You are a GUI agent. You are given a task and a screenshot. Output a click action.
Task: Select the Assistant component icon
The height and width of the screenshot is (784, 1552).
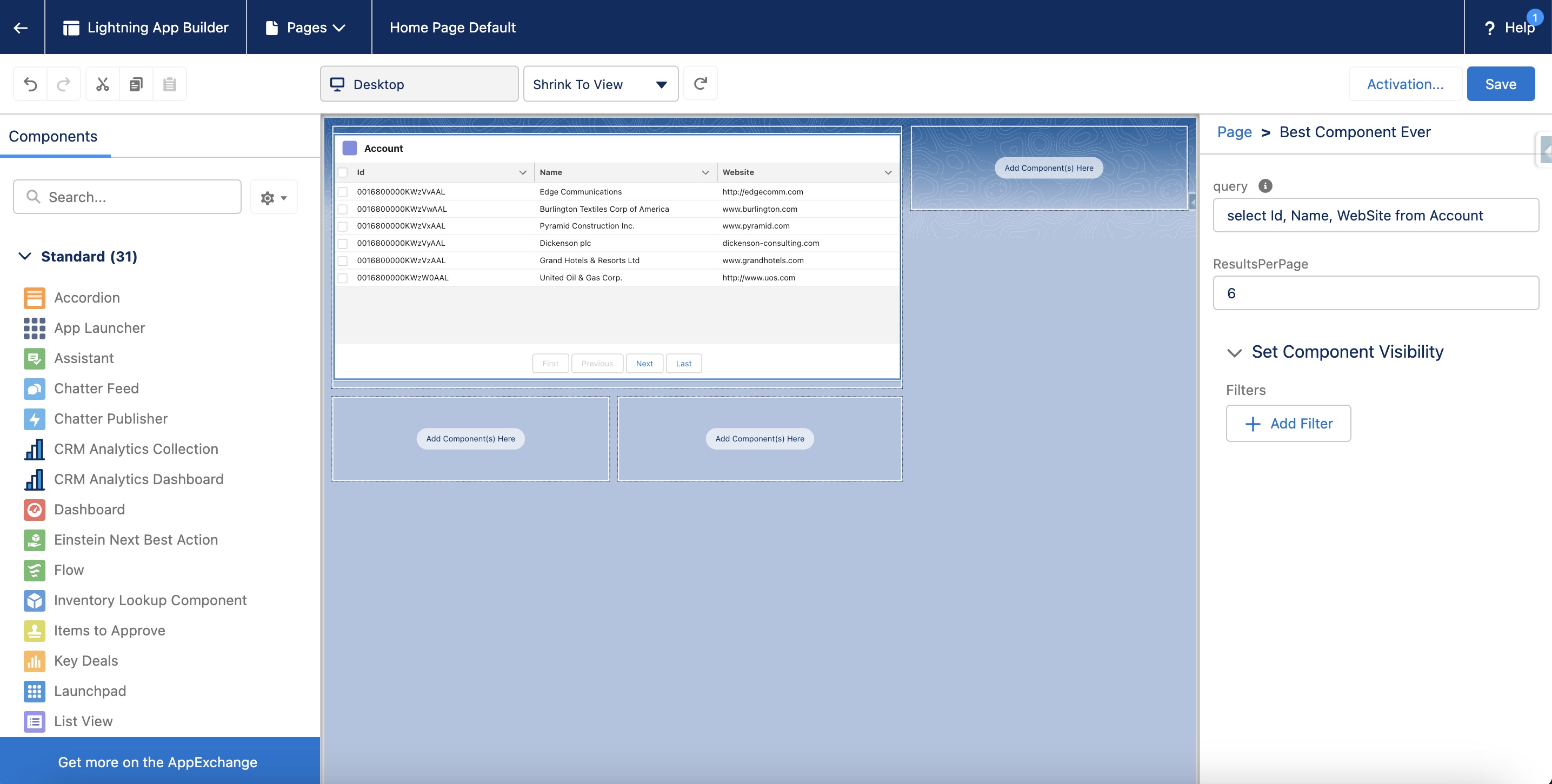[35, 358]
